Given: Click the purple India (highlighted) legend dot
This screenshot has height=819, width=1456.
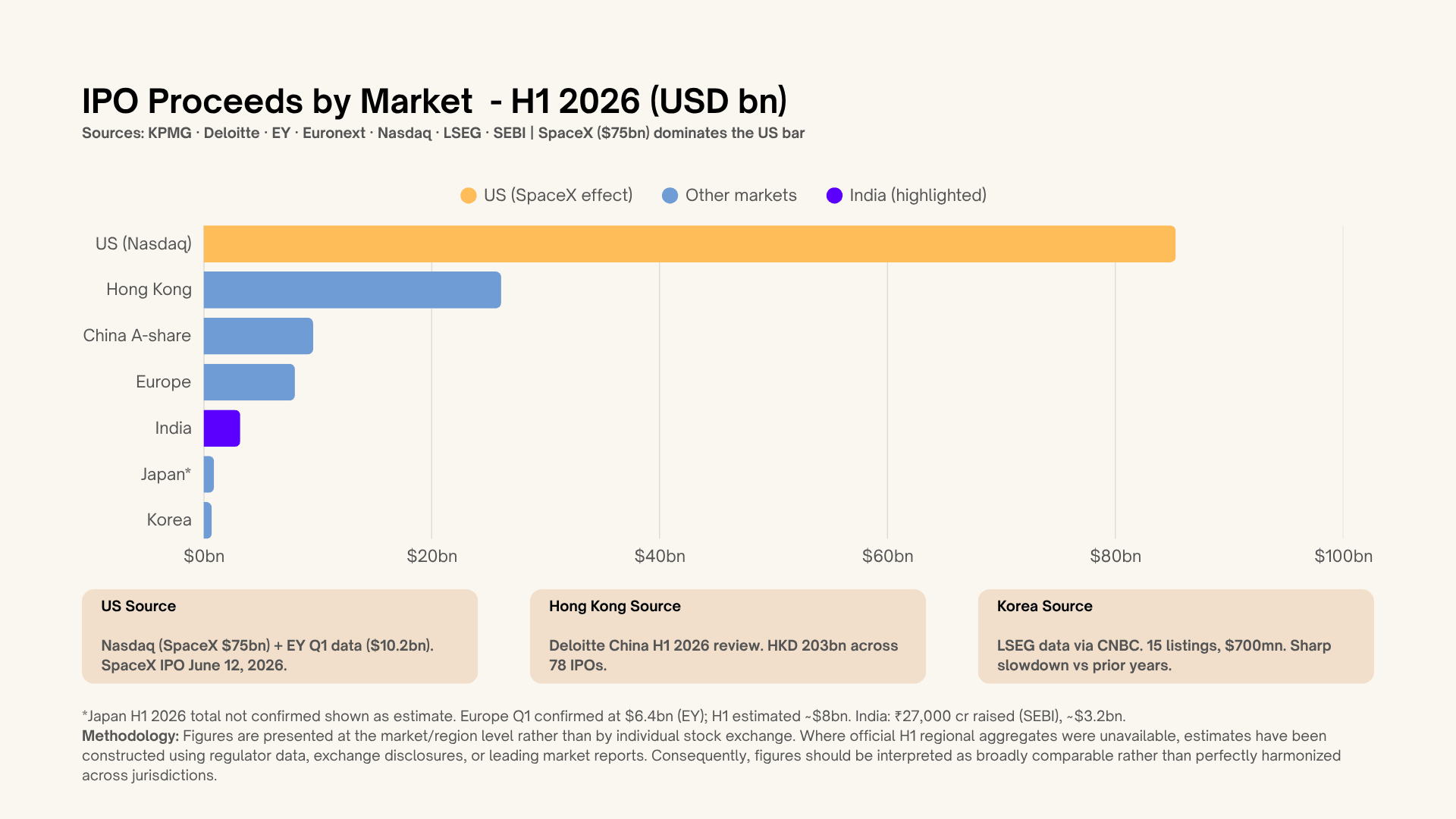Looking at the screenshot, I should point(834,196).
